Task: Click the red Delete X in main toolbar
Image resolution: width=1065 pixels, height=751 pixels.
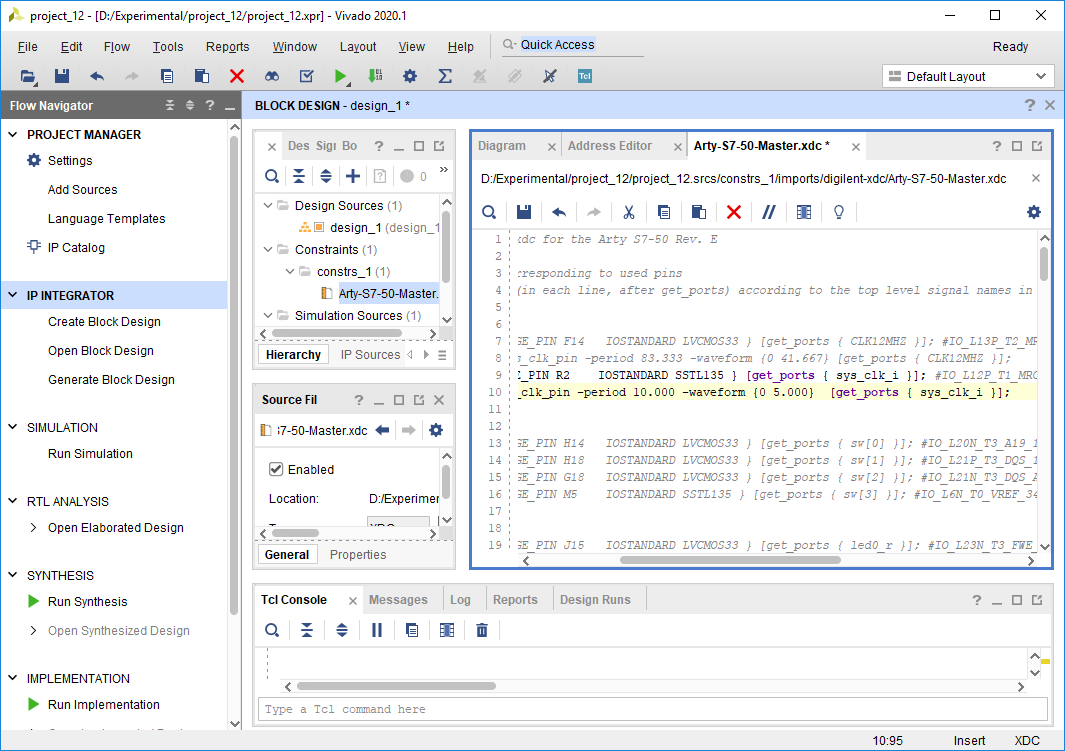Action: click(236, 76)
